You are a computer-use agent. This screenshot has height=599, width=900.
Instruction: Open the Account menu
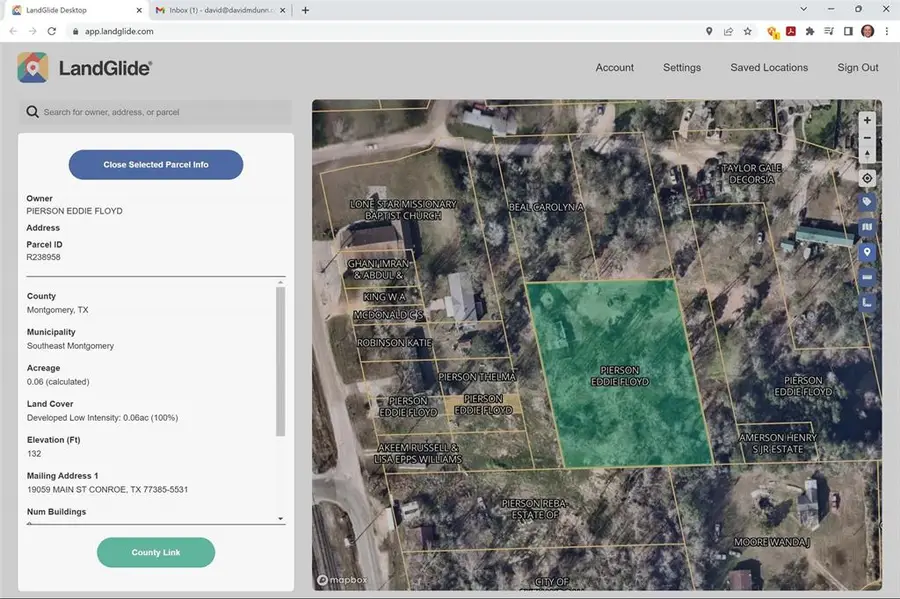pos(614,68)
